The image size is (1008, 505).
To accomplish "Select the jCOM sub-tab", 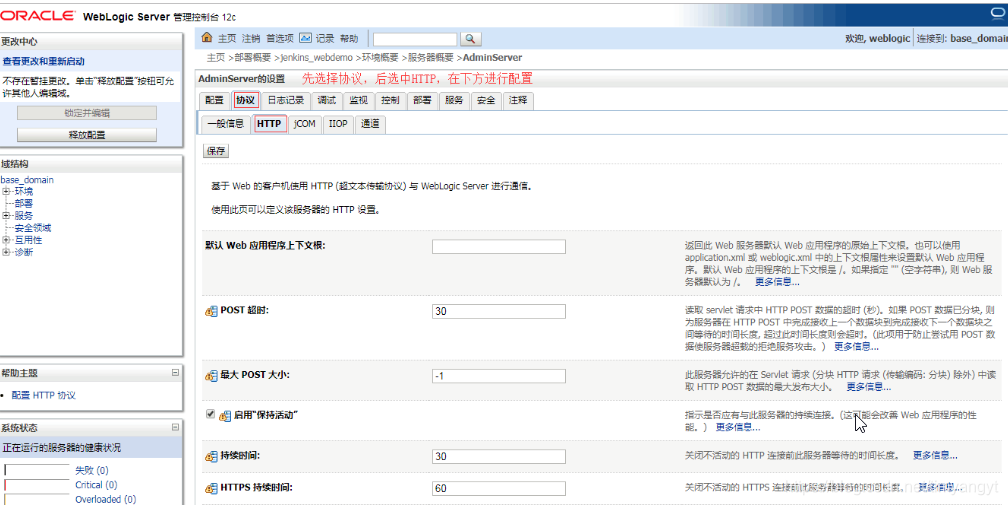I will [x=305, y=124].
